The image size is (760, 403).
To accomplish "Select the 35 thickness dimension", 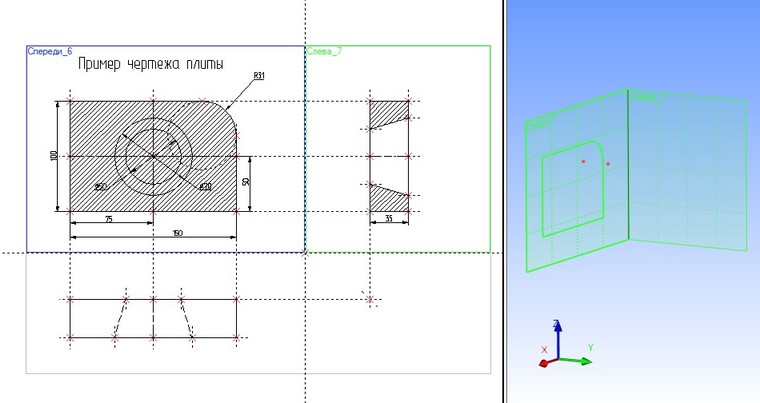I will point(389,219).
